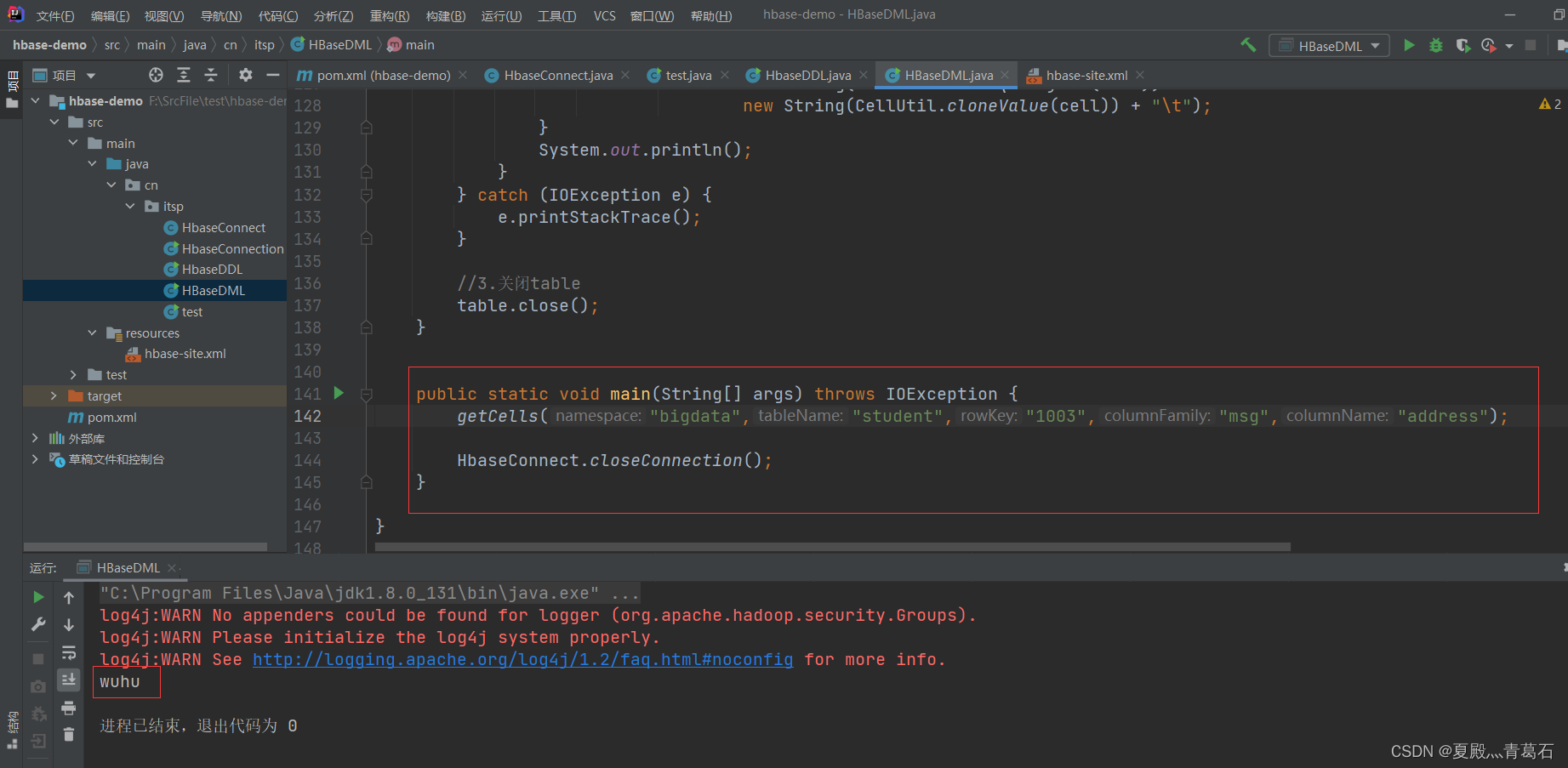This screenshot has height=768, width=1568.
Task: Expand the target folder
Action: click(x=54, y=395)
